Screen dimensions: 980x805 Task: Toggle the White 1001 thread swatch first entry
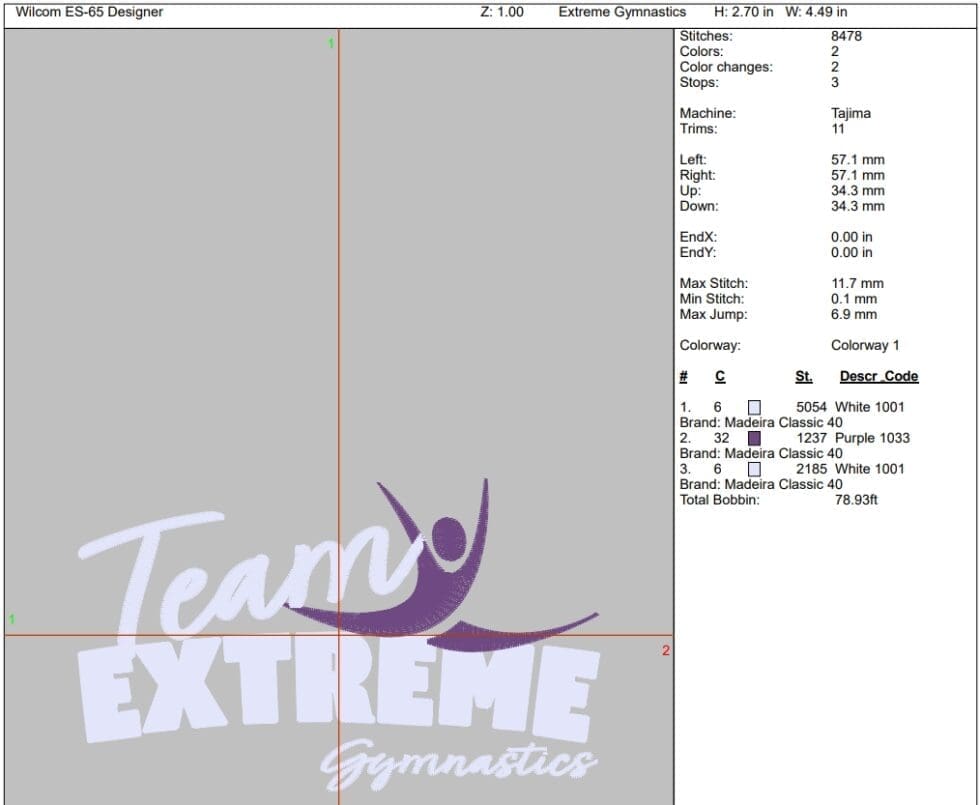click(x=754, y=407)
